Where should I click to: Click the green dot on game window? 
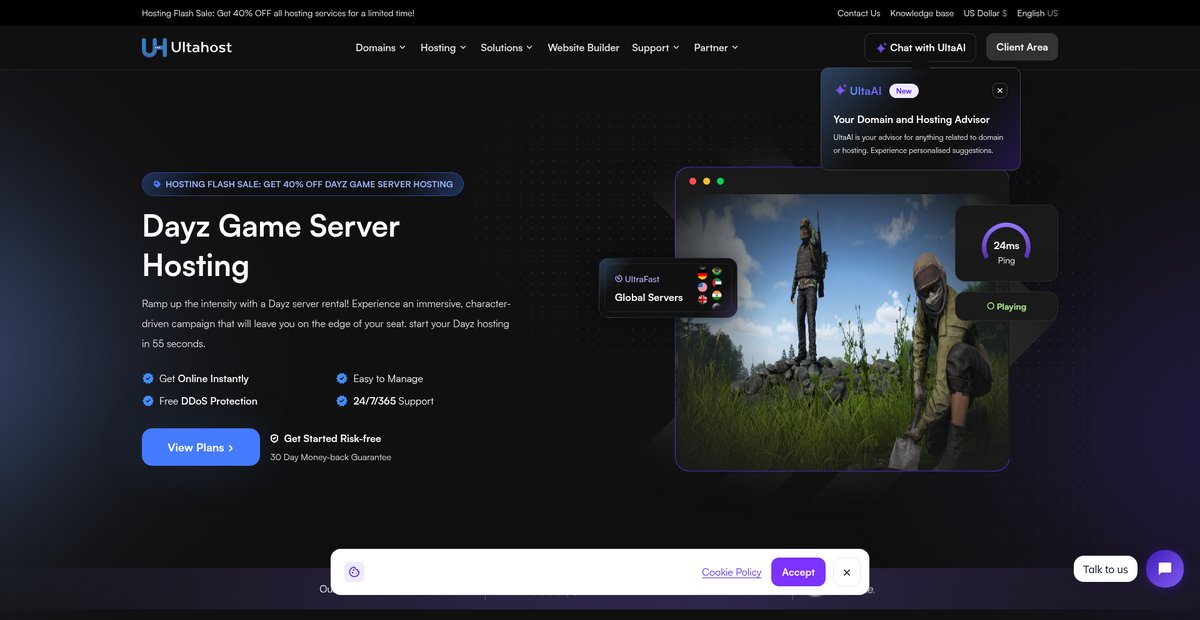click(720, 181)
